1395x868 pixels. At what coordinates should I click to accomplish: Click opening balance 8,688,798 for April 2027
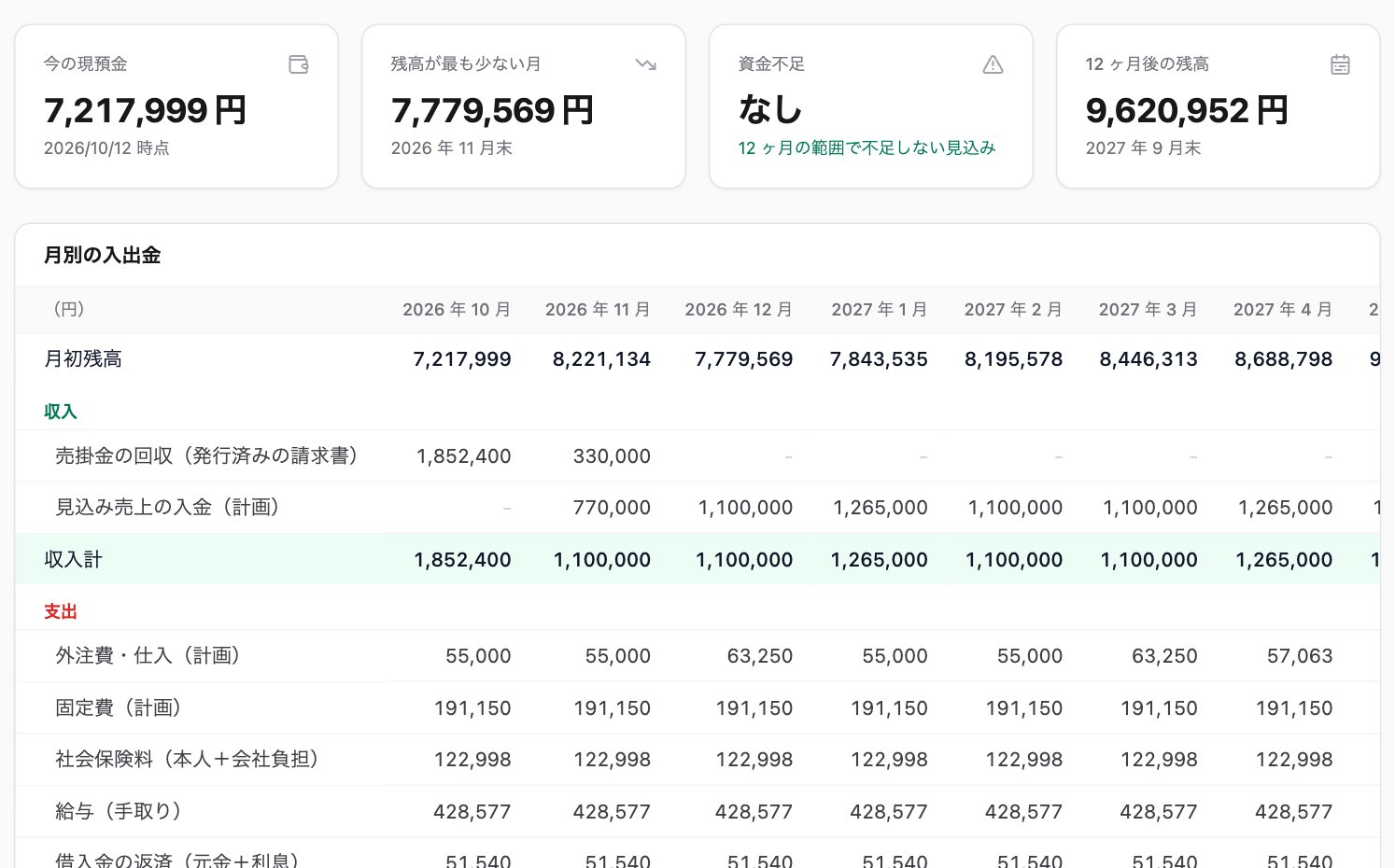click(x=1284, y=359)
